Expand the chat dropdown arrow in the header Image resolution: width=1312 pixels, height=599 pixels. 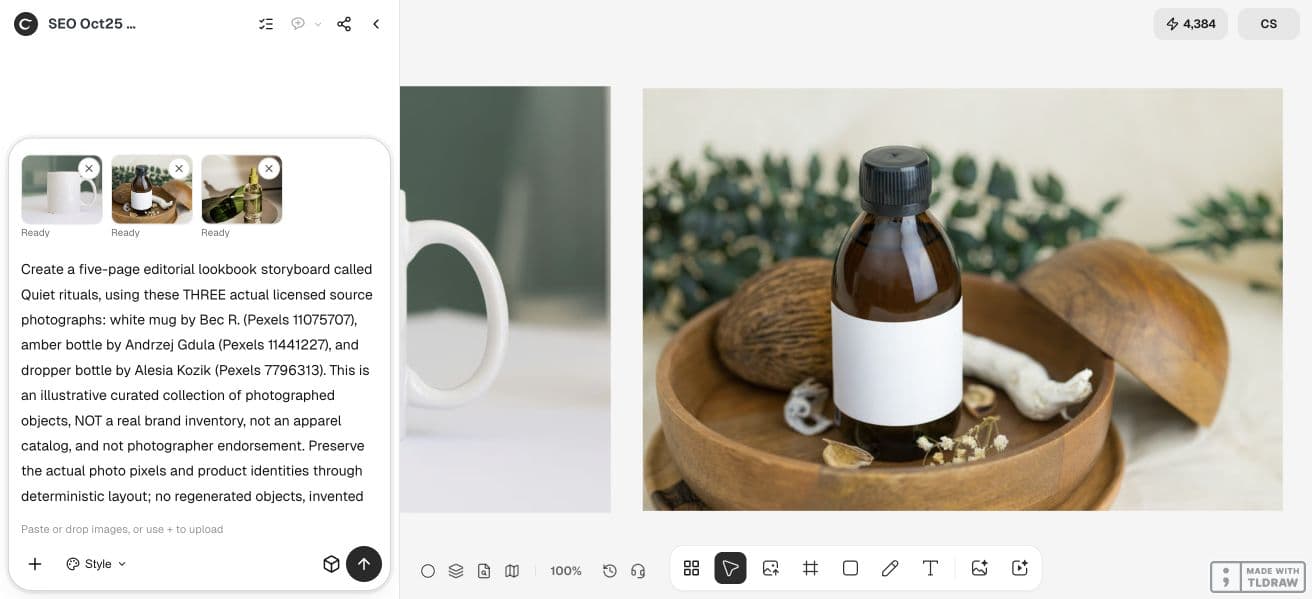(318, 24)
